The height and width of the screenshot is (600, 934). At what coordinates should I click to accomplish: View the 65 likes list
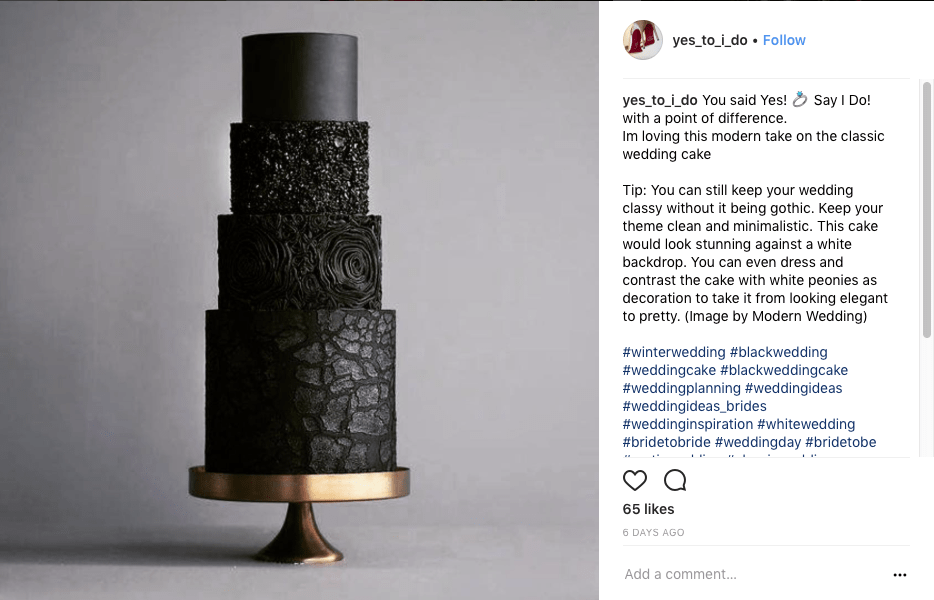tap(648, 509)
